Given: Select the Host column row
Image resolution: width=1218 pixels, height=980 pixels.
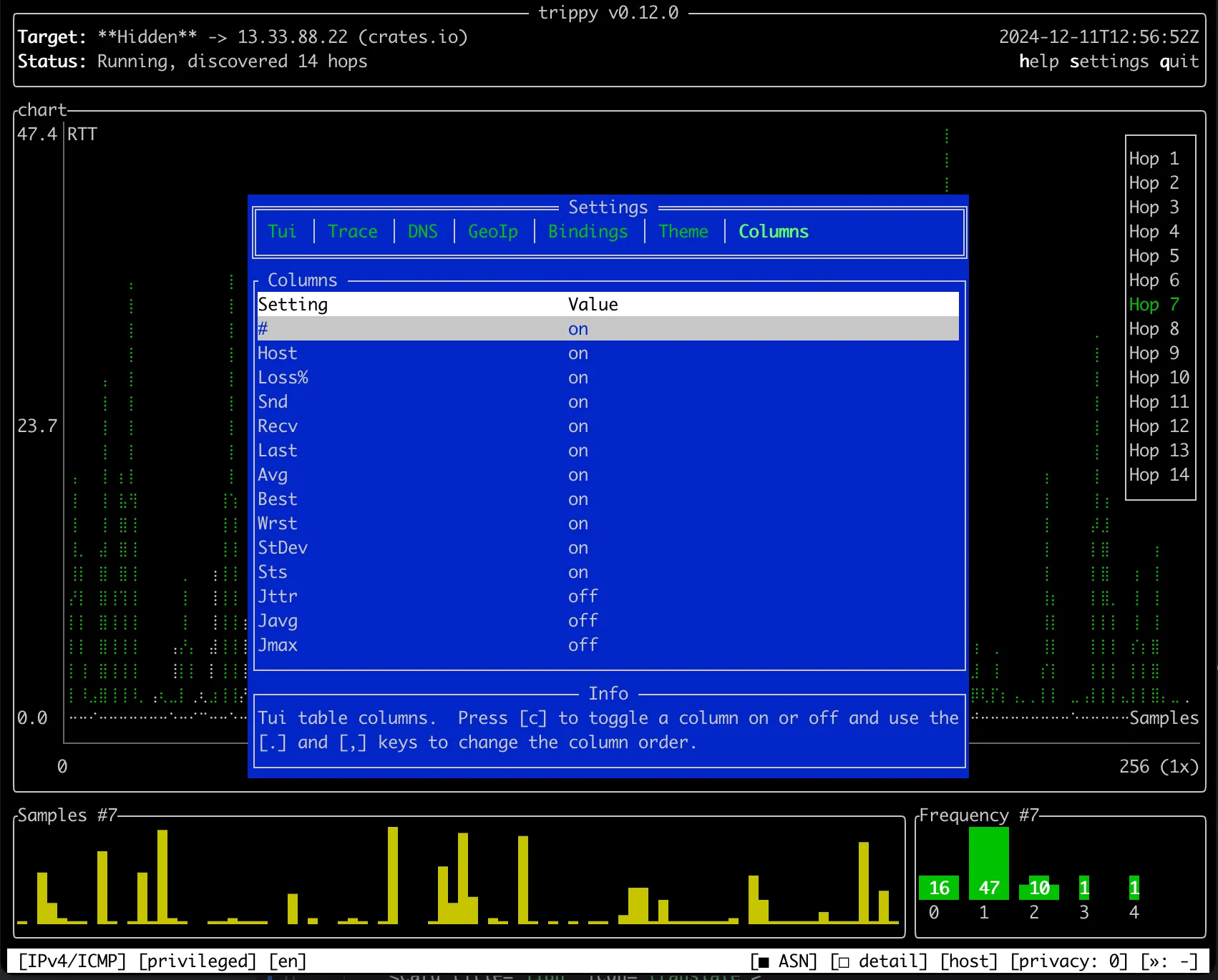Looking at the screenshot, I should [277, 353].
